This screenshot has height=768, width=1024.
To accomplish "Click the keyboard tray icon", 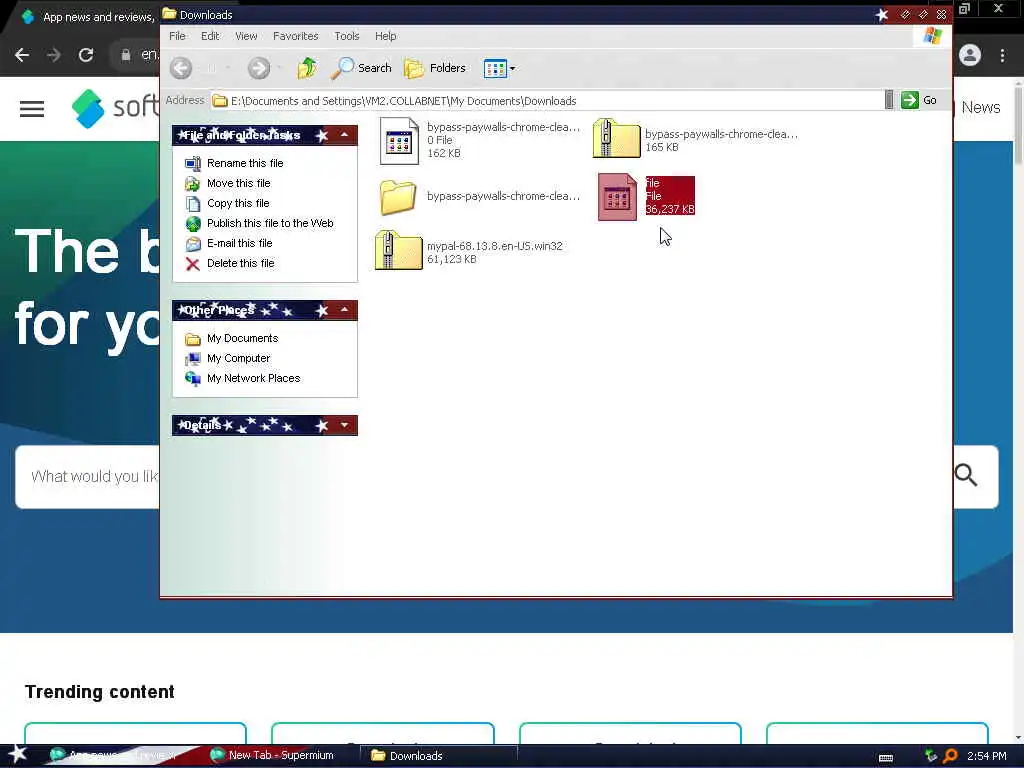I will click(x=886, y=758).
